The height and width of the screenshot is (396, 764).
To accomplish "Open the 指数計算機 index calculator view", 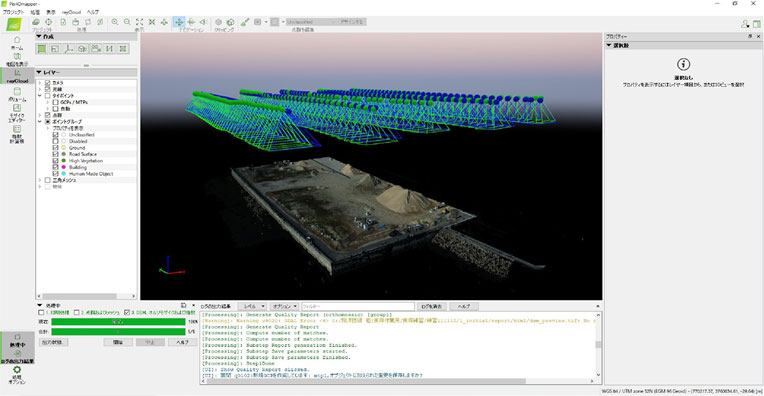I will pyautogui.click(x=17, y=134).
